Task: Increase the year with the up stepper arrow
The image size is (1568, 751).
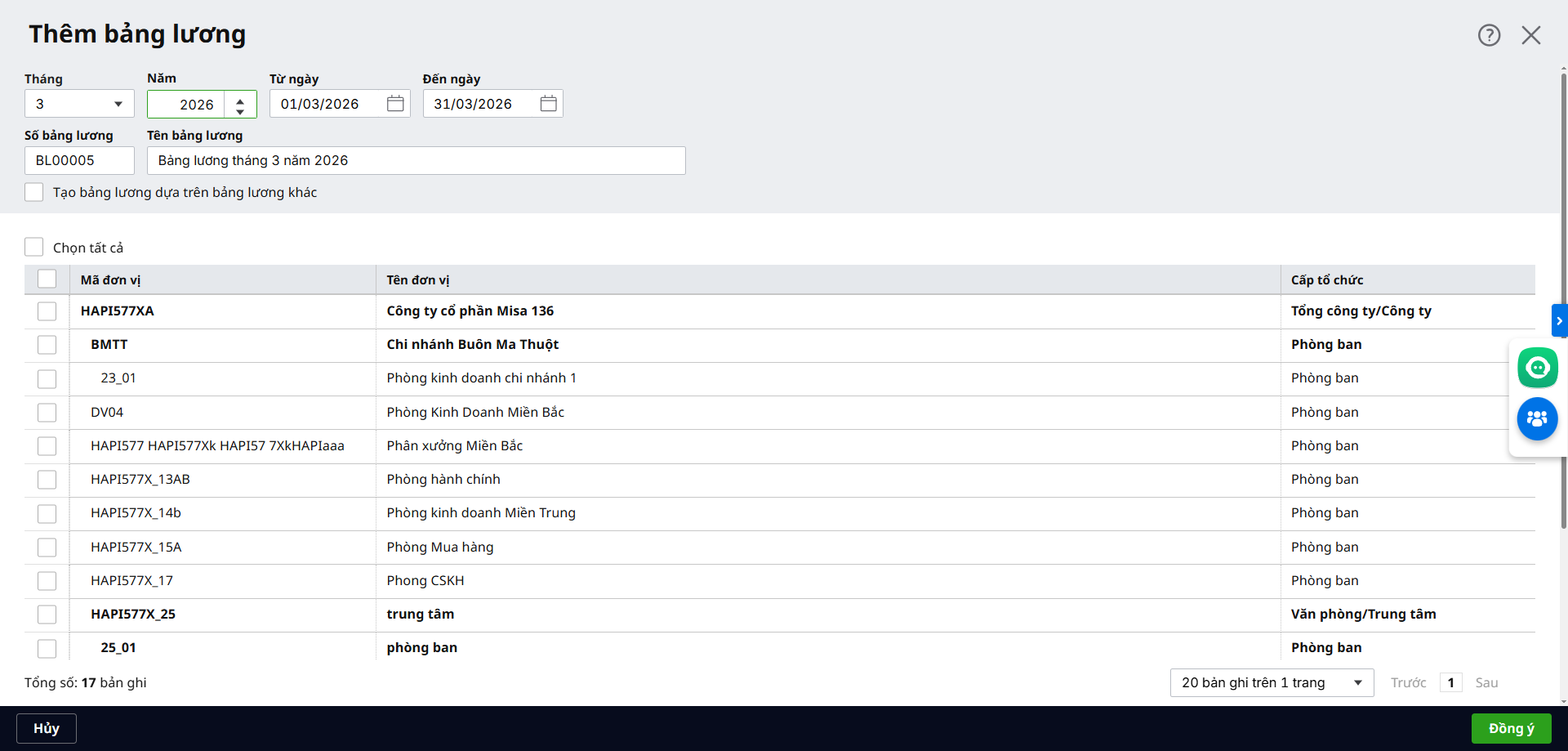Action: [240, 100]
